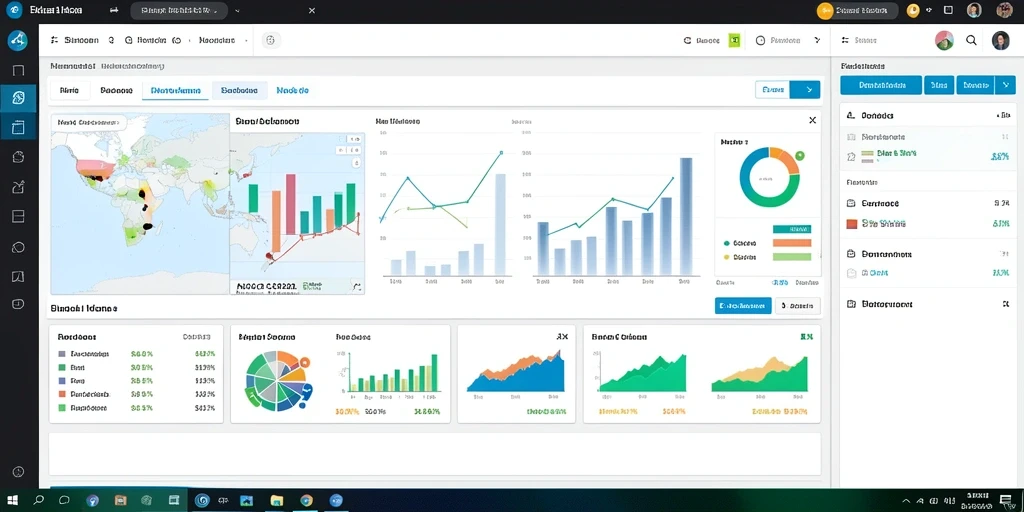Click the orange legend bar below the donut chart
The width and height of the screenshot is (1024, 512).
point(792,243)
